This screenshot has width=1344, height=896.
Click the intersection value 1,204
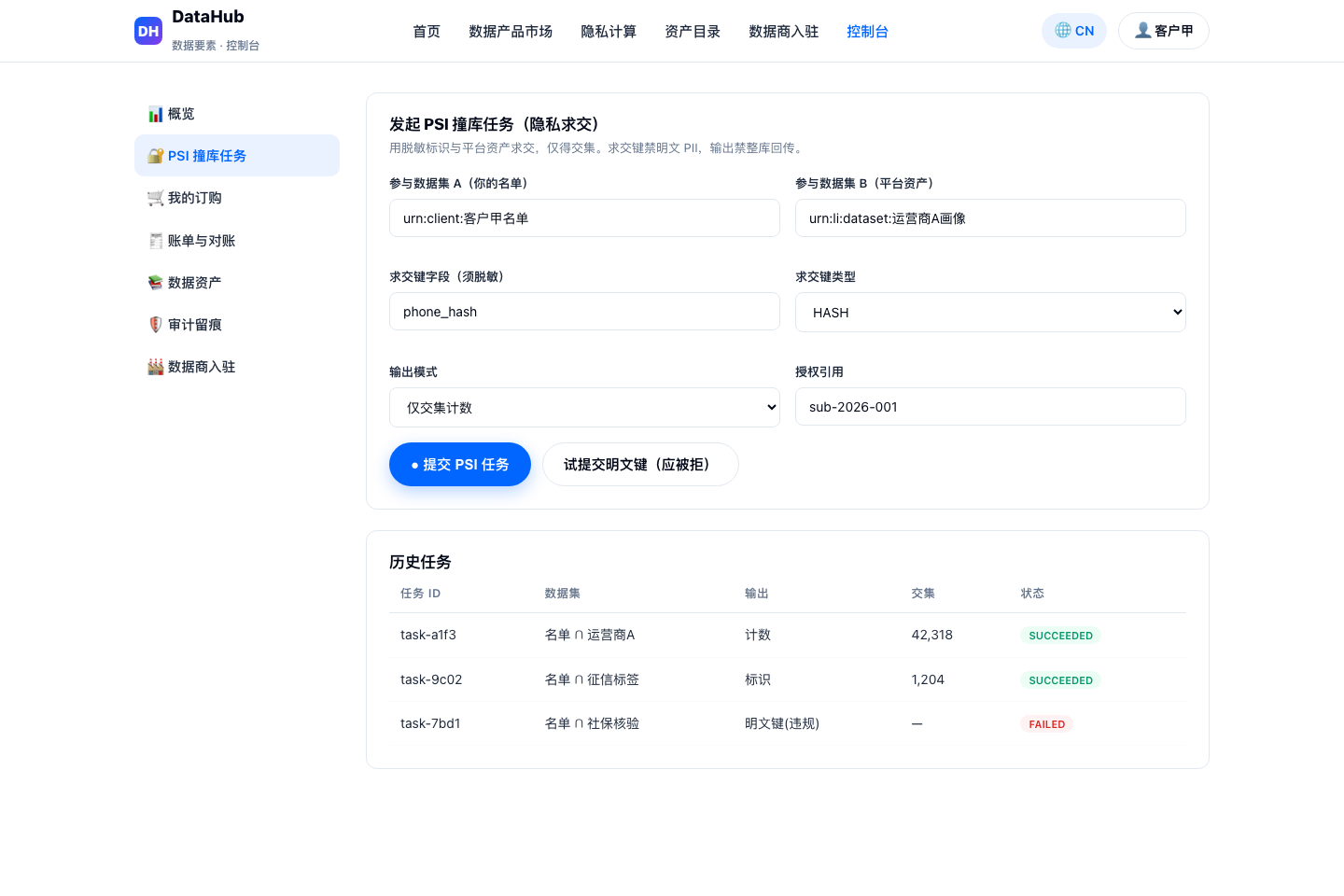click(928, 679)
